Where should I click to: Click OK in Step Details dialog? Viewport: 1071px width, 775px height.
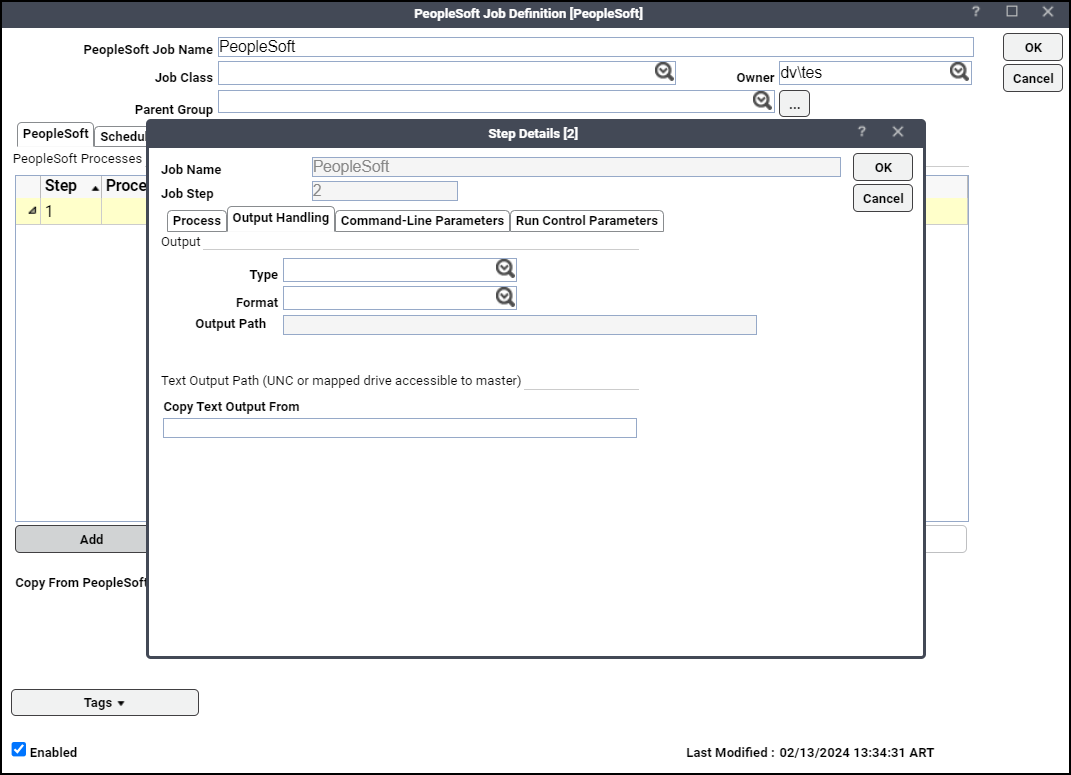click(882, 167)
